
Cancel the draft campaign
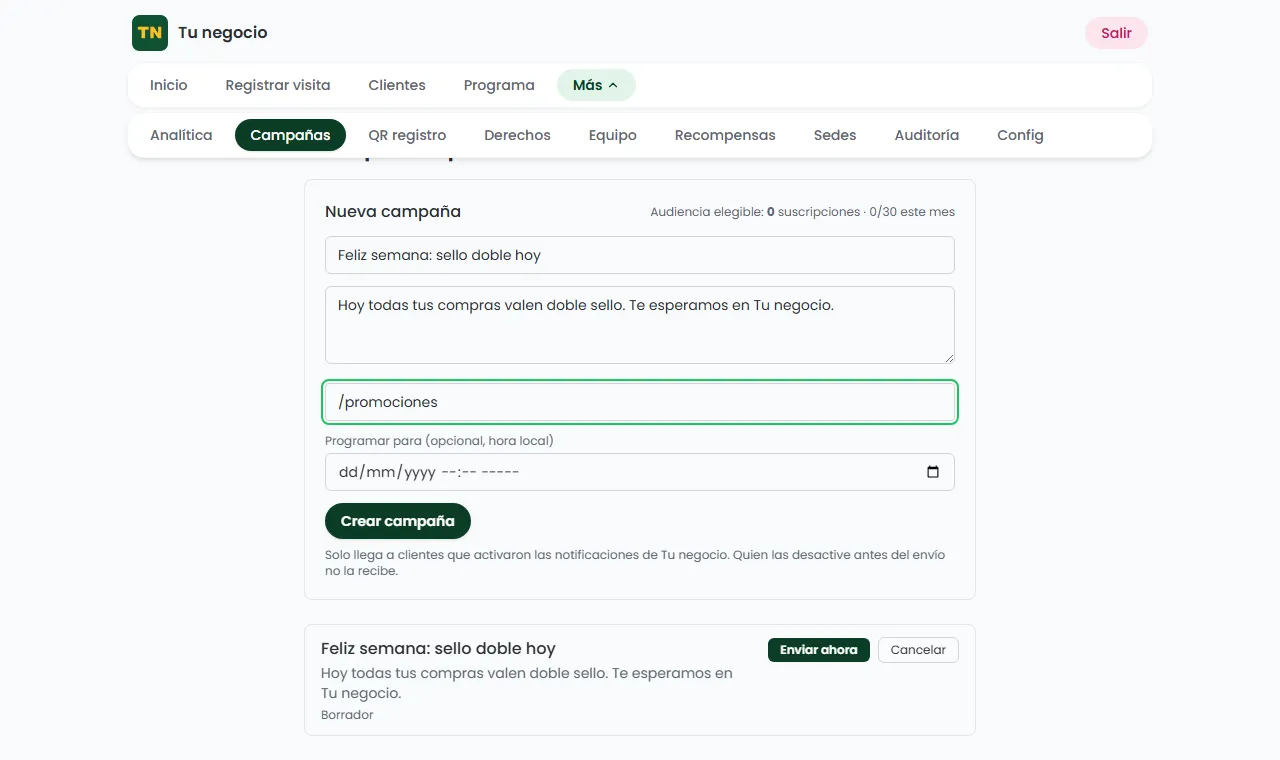[918, 650]
